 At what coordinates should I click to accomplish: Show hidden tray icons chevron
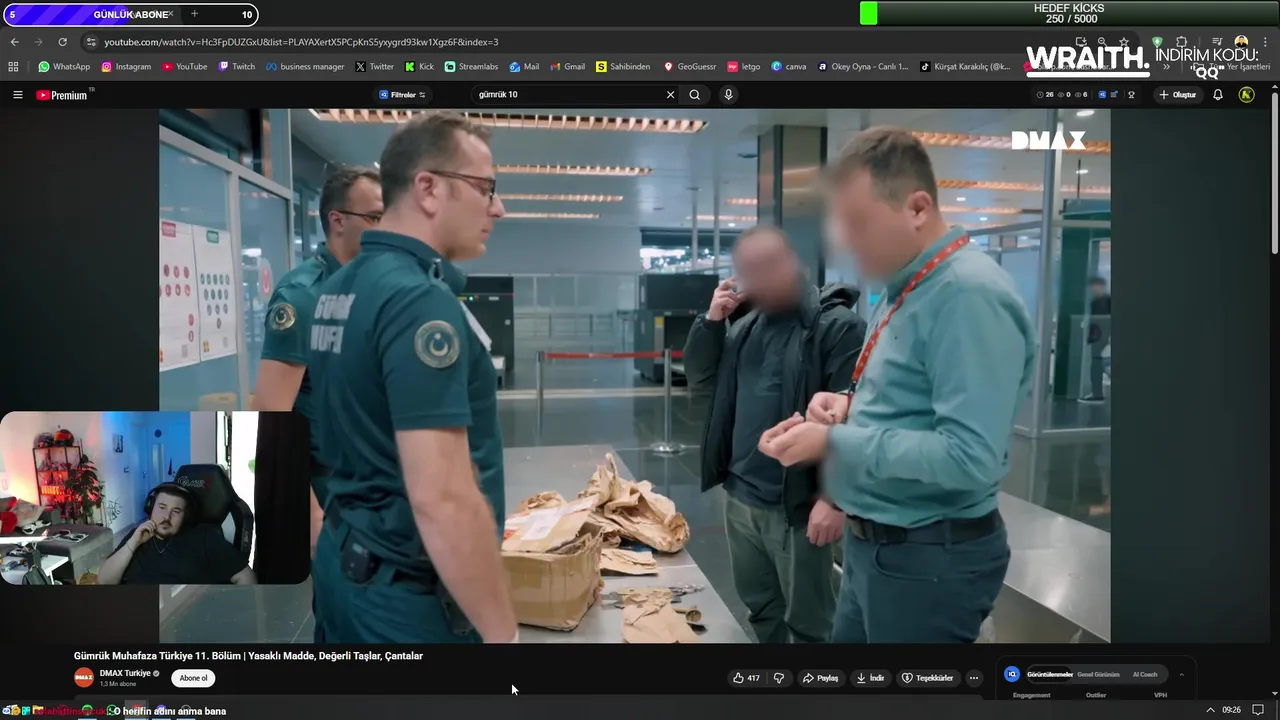[x=1210, y=710]
